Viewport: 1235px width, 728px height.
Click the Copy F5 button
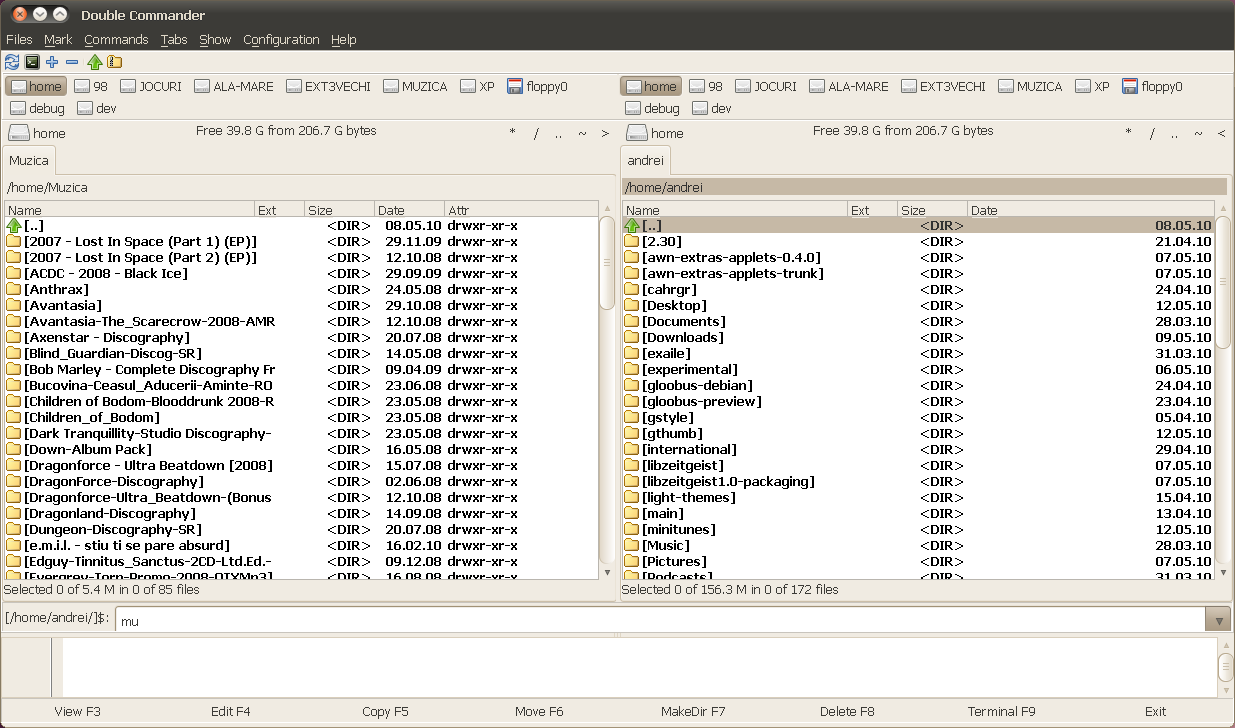pyautogui.click(x=385, y=711)
